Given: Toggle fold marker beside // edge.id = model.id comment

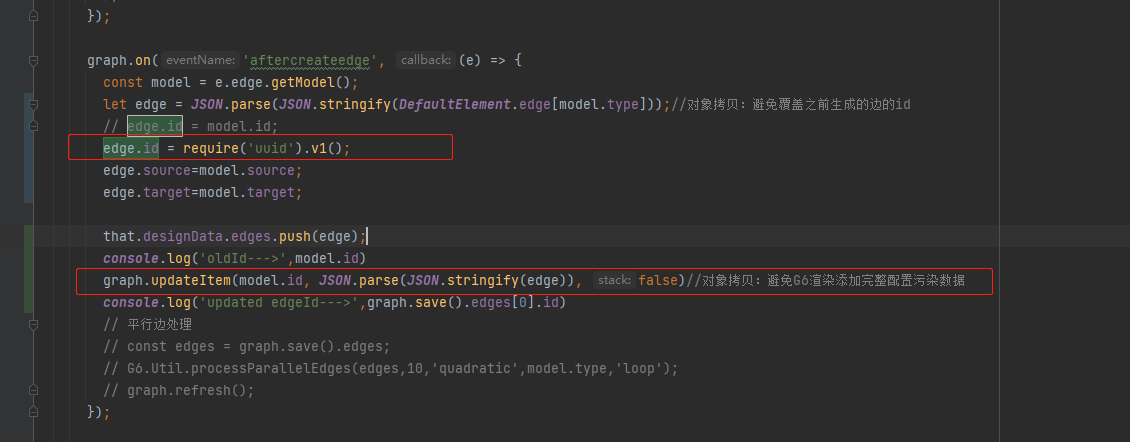Looking at the screenshot, I should tap(33, 126).
